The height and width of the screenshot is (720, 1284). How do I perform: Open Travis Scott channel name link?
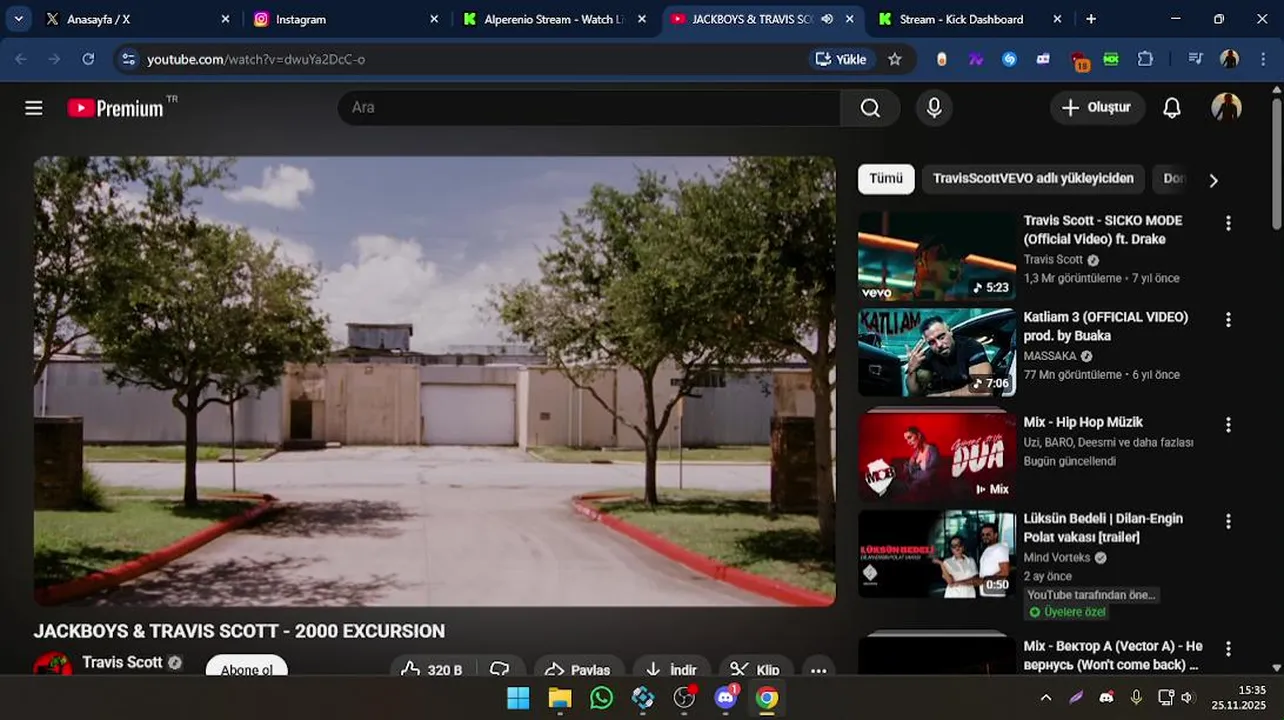click(122, 662)
